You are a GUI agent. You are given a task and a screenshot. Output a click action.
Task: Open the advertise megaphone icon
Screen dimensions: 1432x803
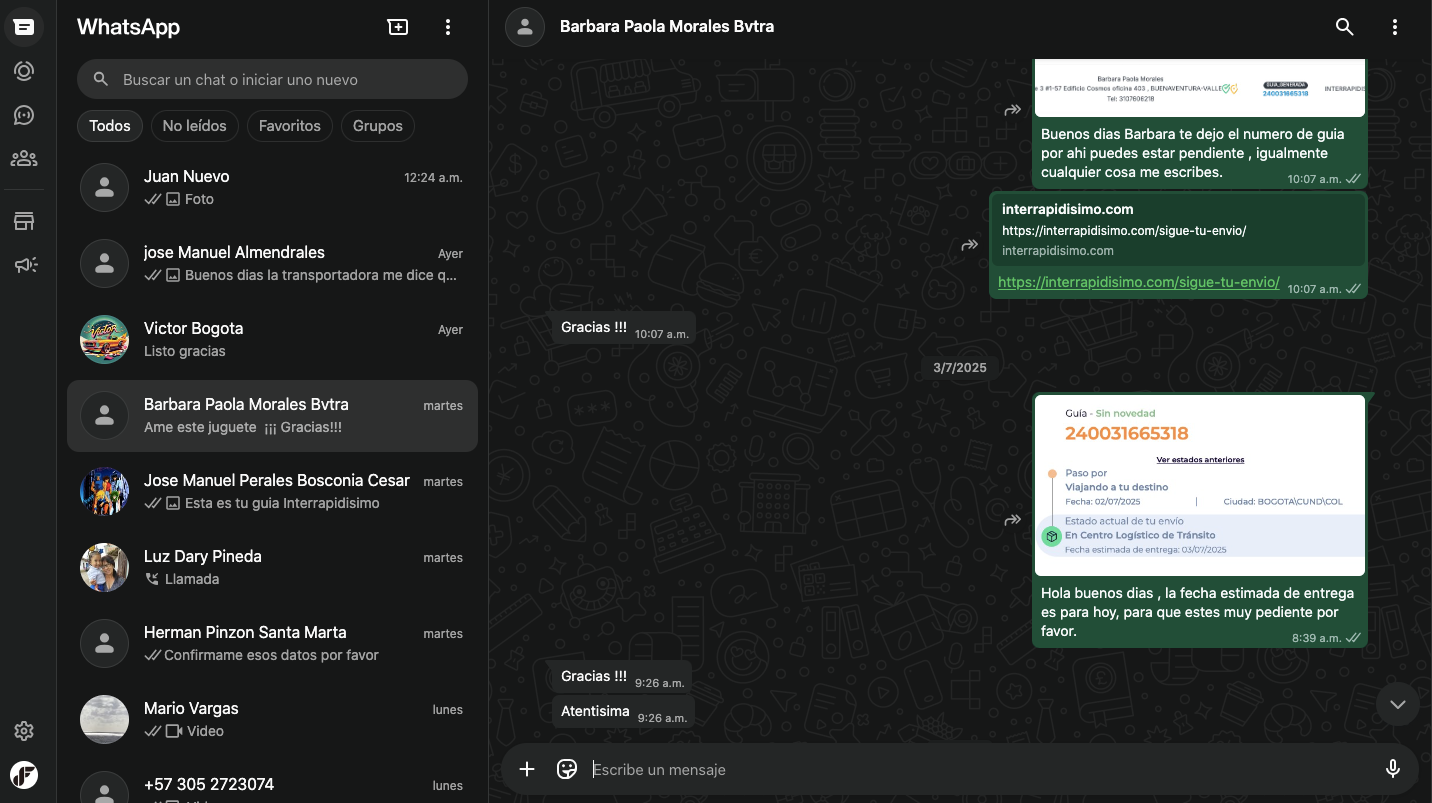tap(24, 265)
